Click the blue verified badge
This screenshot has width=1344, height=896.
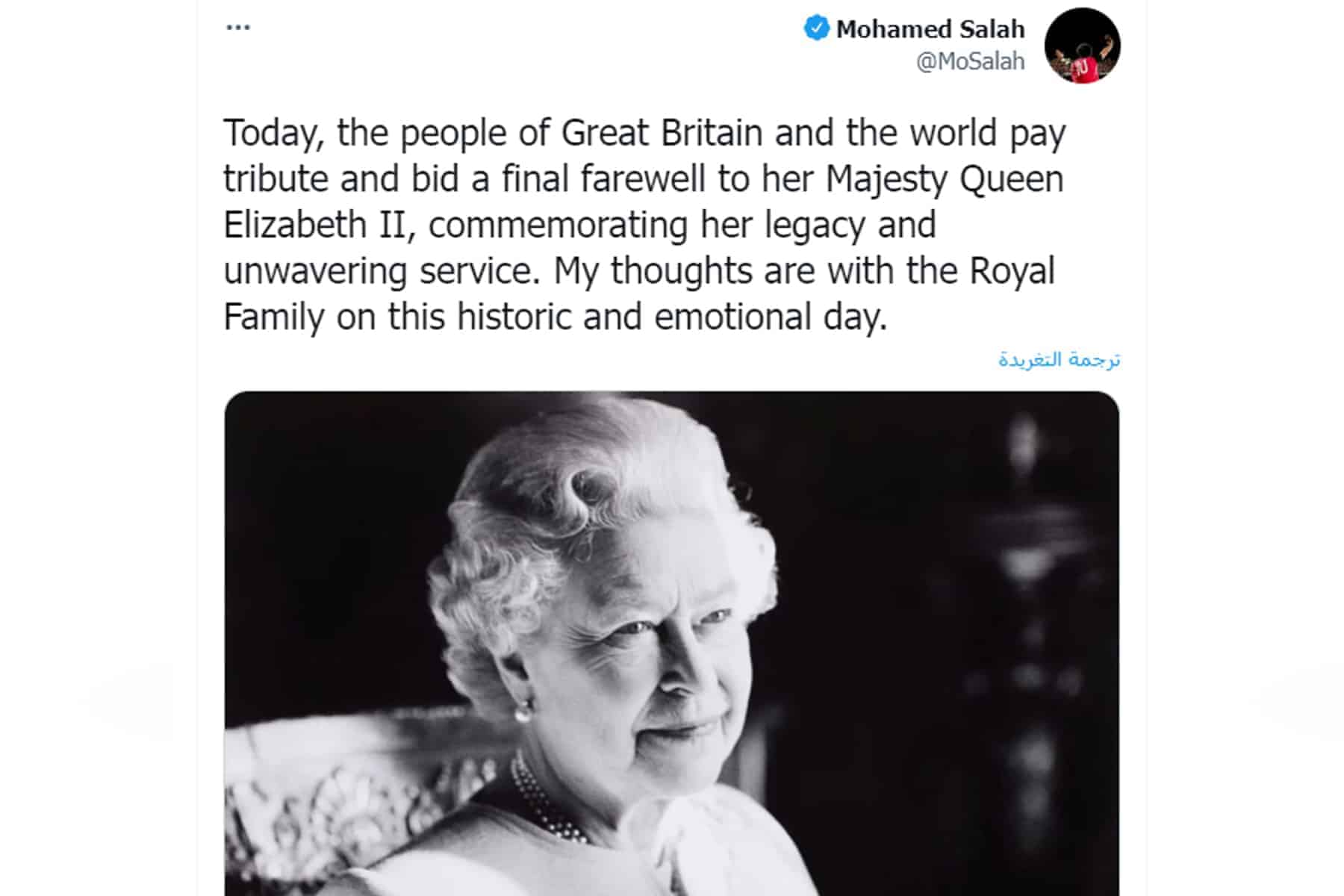coord(816,28)
